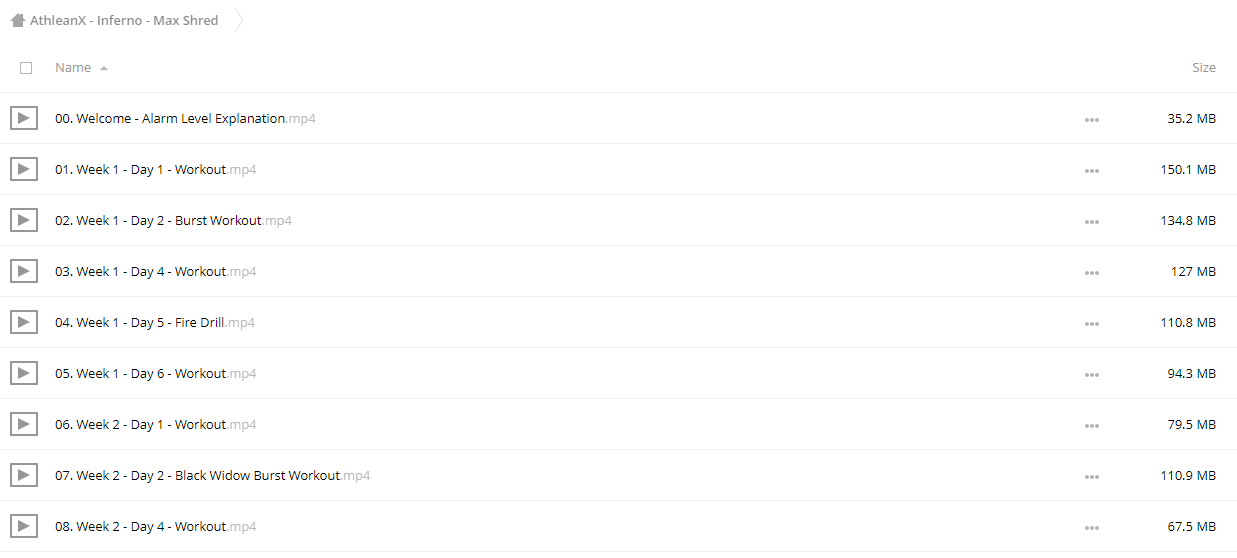The width and height of the screenshot is (1237, 558).
Task: Open more options for 00. Welcome file
Action: pyautogui.click(x=1091, y=119)
